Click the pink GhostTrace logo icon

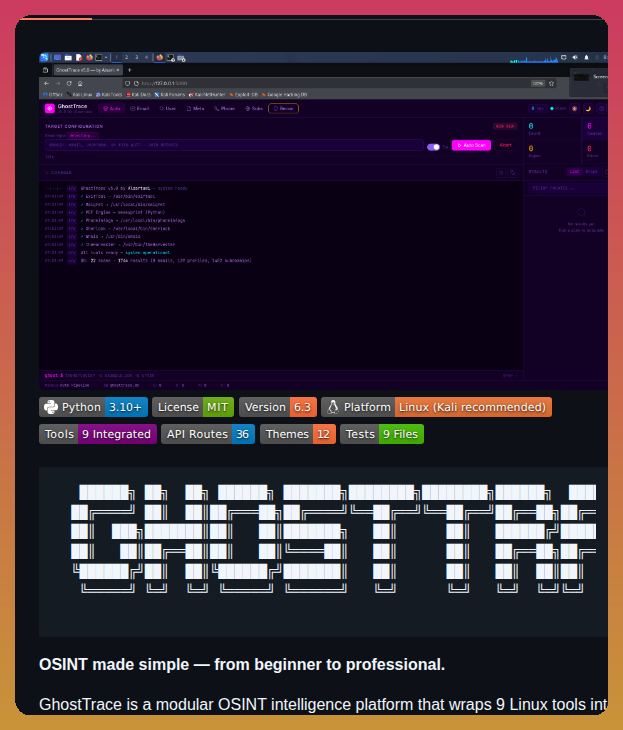[50, 108]
